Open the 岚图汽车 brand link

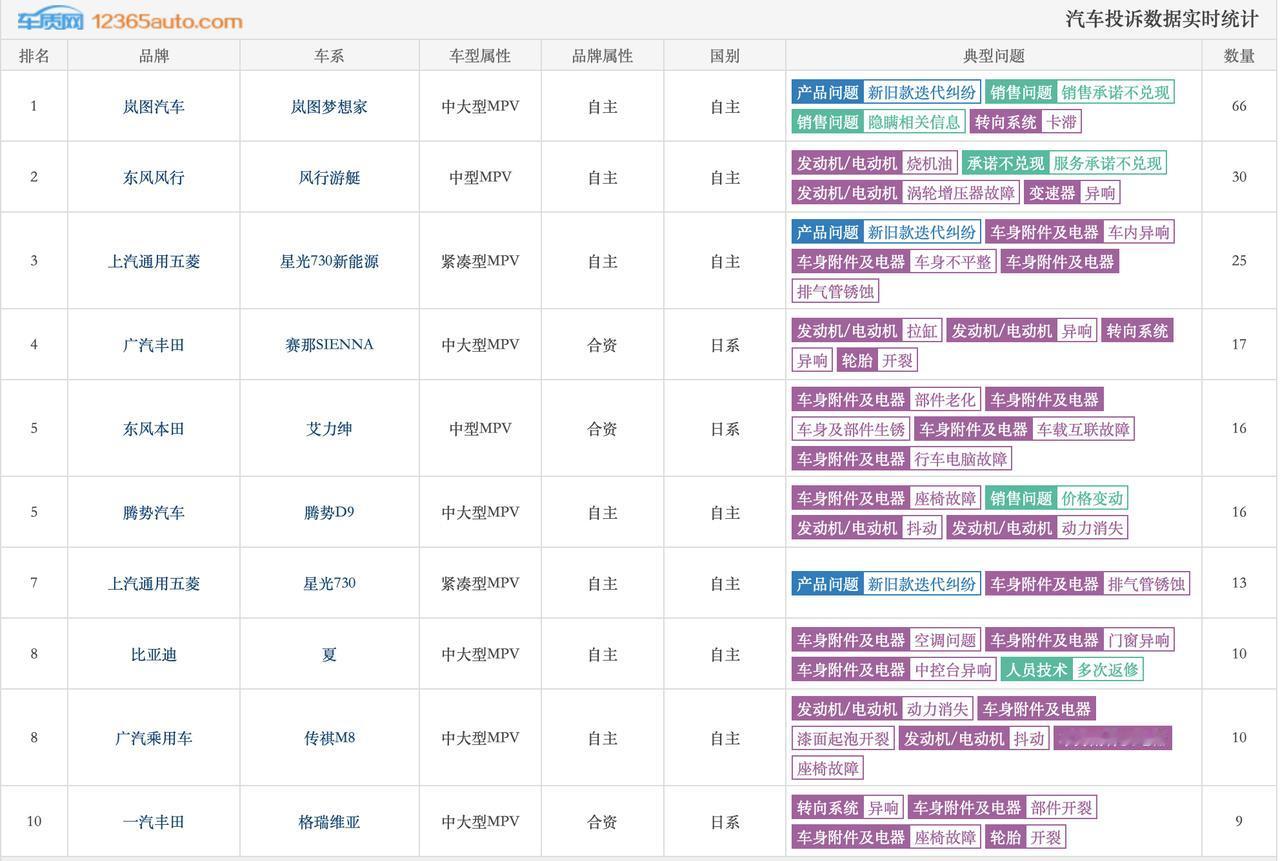coord(154,106)
